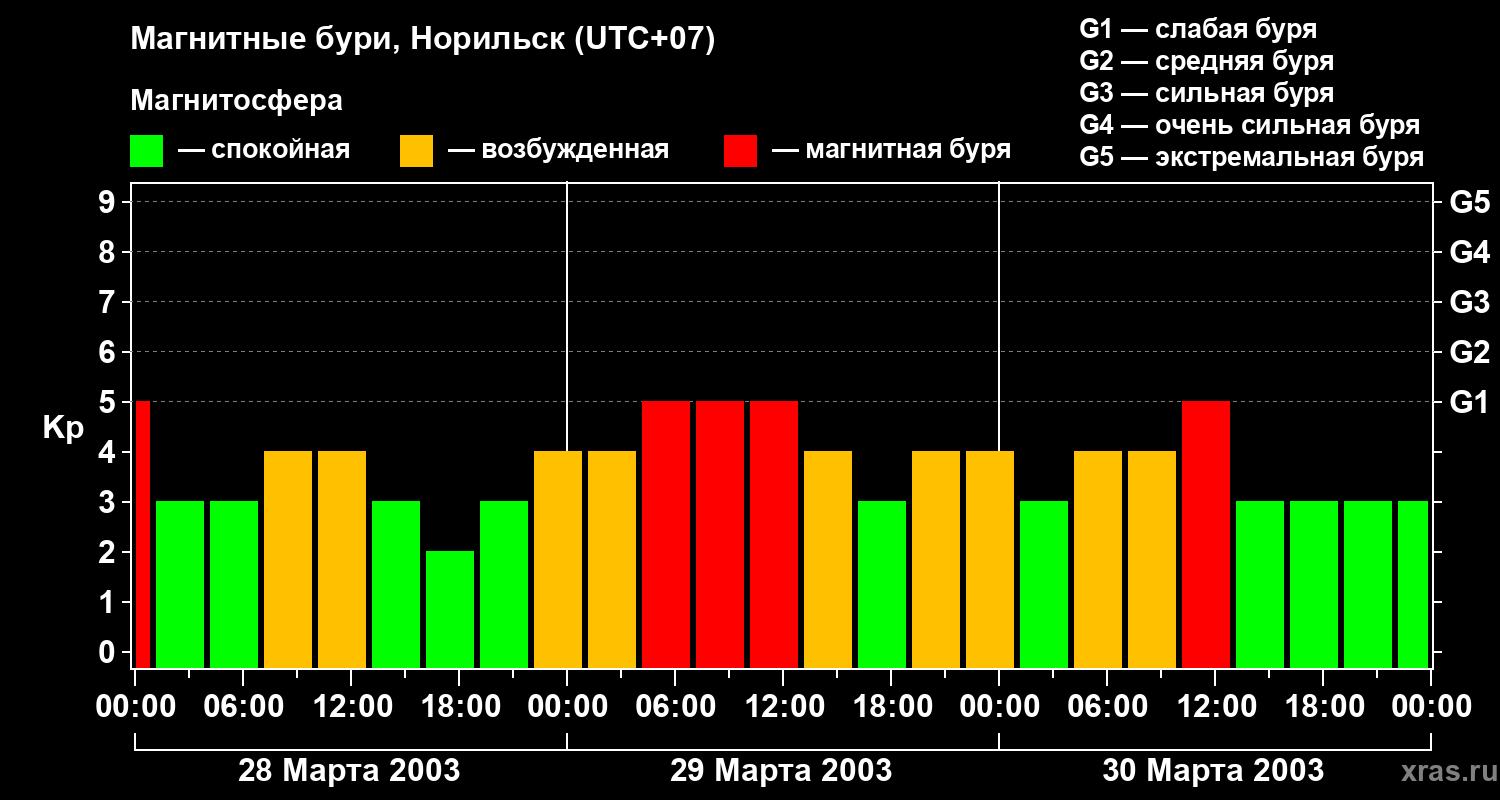
Task: Click the 'G2' right axis label
Action: pyautogui.click(x=1469, y=352)
